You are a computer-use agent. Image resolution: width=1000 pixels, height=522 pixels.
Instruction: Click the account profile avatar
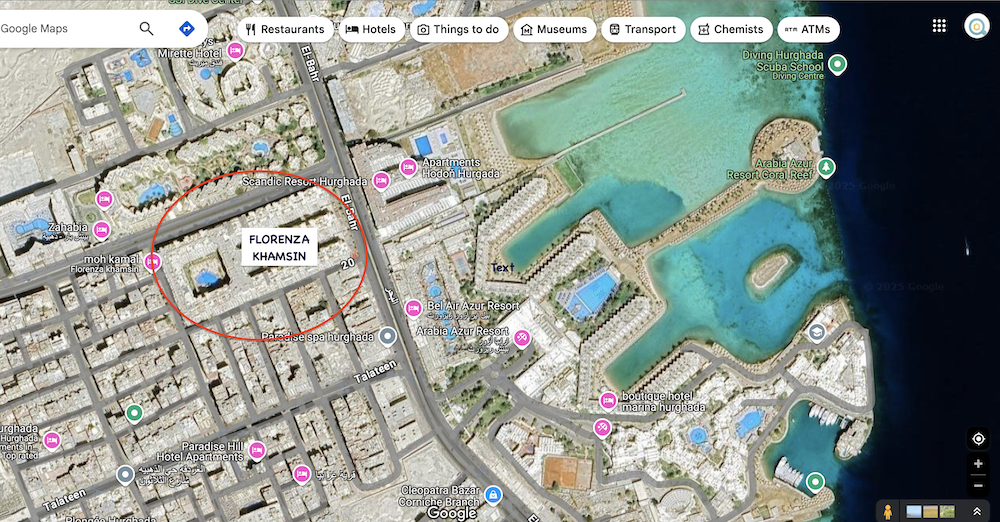pyautogui.click(x=976, y=26)
